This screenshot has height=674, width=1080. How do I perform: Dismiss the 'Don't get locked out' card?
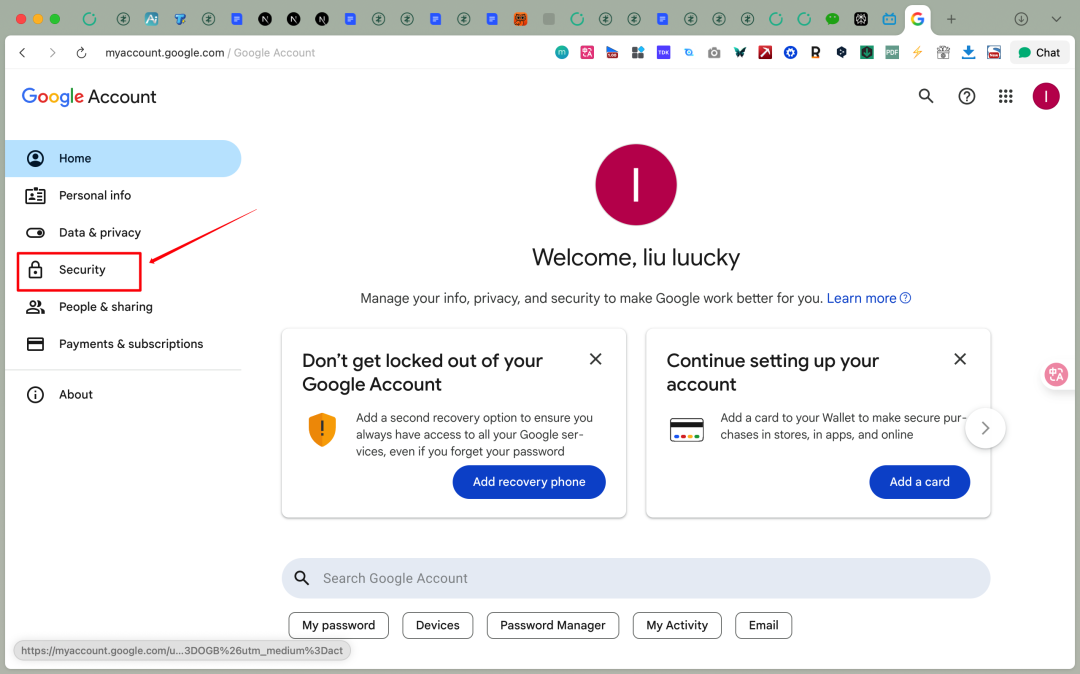596,359
